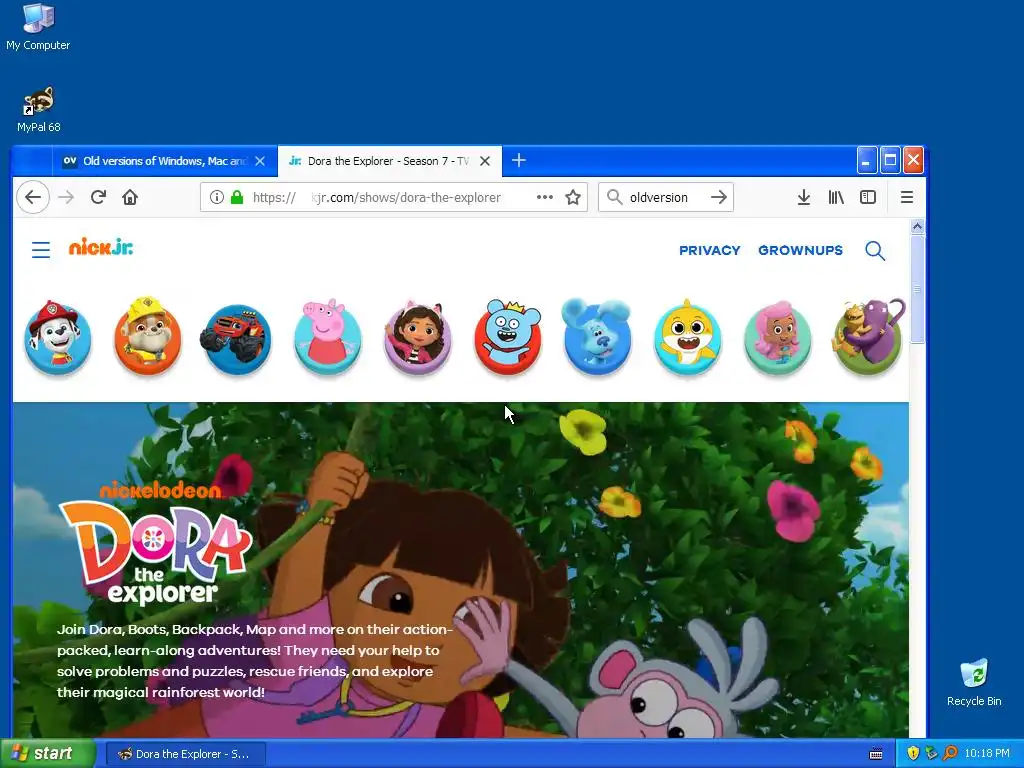Select the Baby Shark show icon
Viewport: 1024px width, 768px height.
pos(687,338)
